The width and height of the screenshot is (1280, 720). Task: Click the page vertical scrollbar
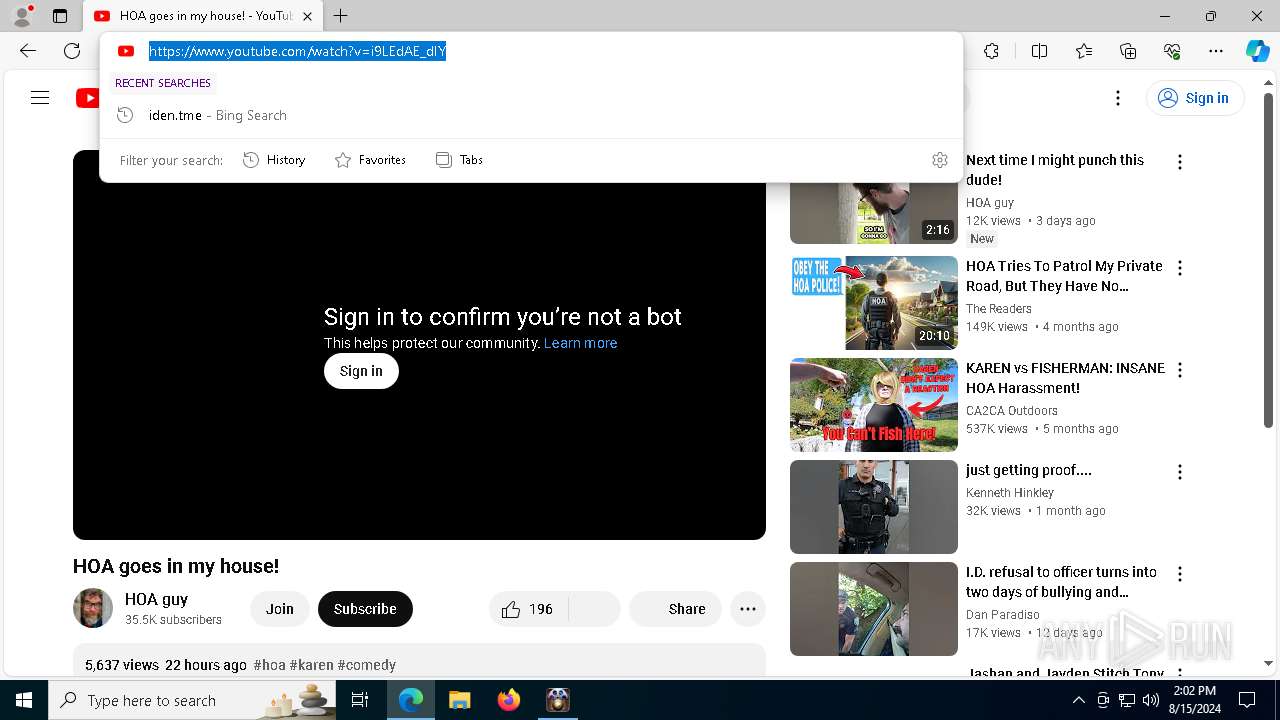click(1269, 260)
